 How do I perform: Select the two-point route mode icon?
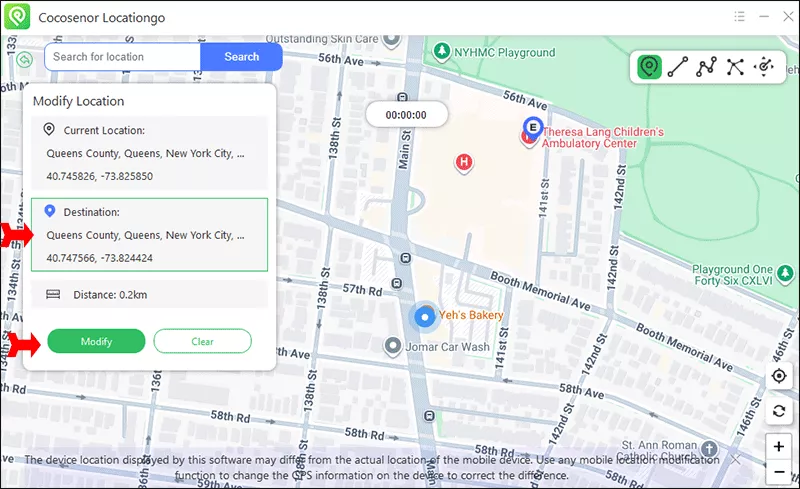[678, 67]
